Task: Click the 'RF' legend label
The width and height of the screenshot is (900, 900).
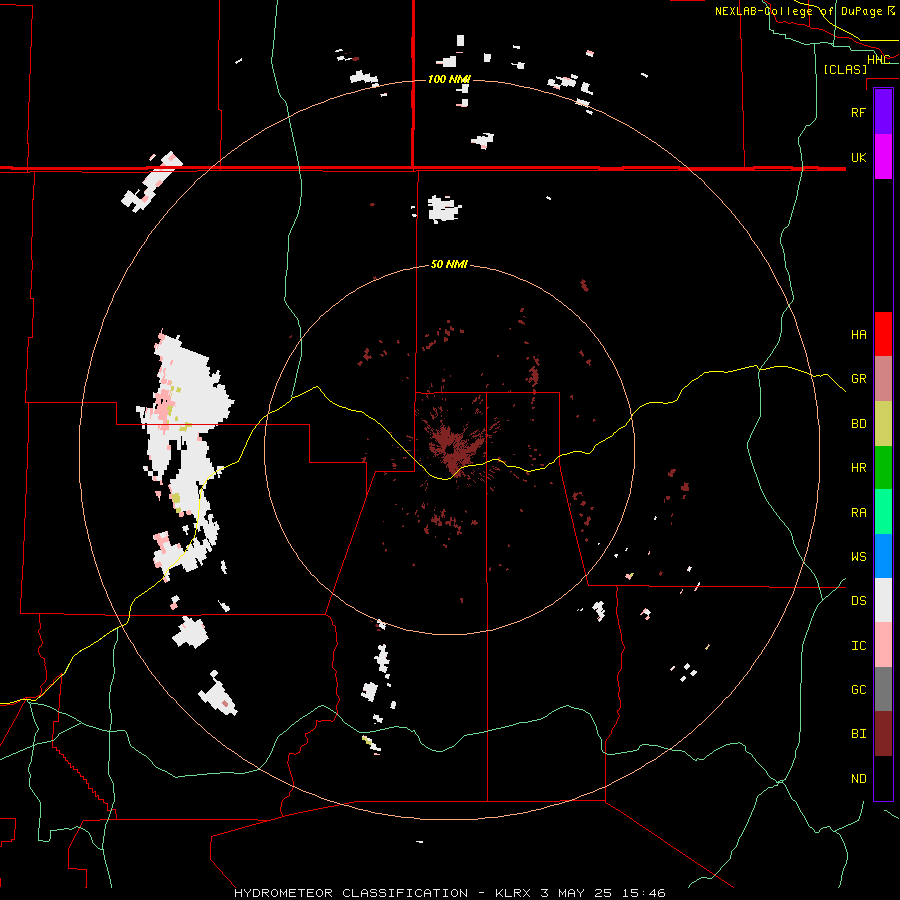Action: tap(858, 112)
